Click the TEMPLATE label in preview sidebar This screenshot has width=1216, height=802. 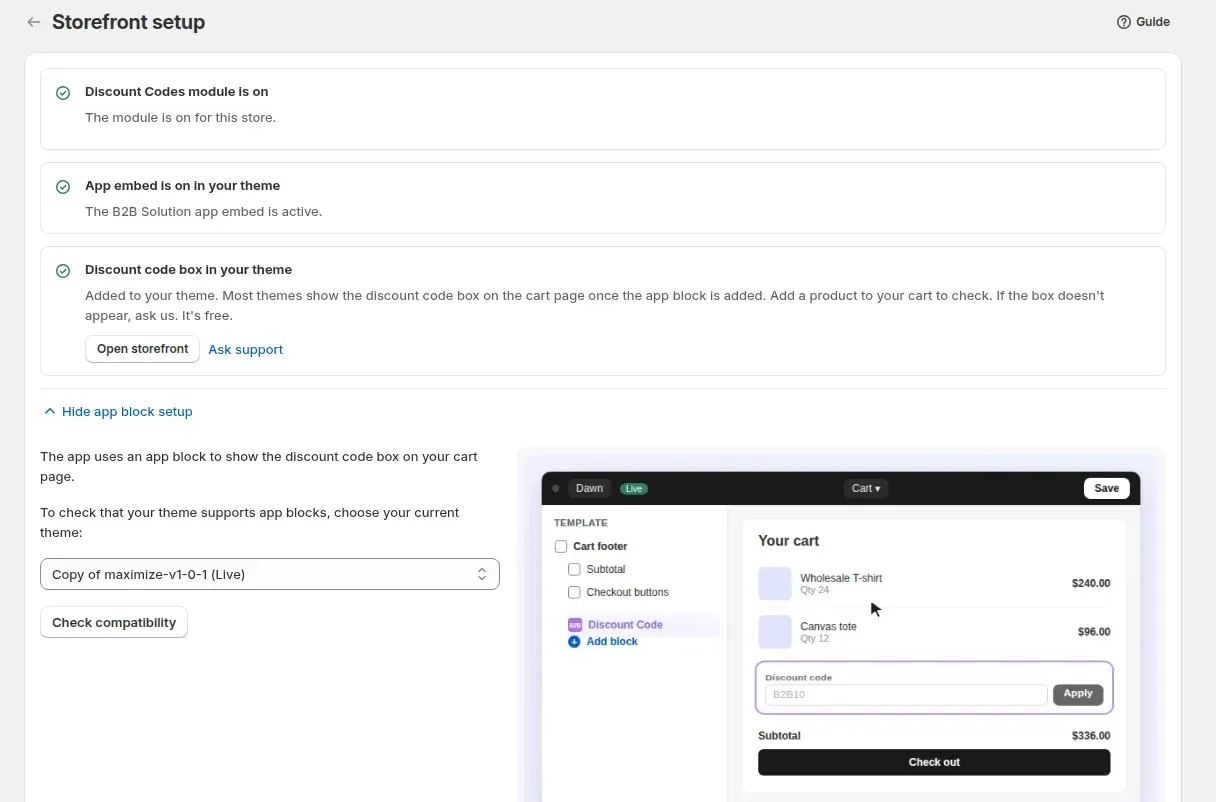click(x=581, y=523)
